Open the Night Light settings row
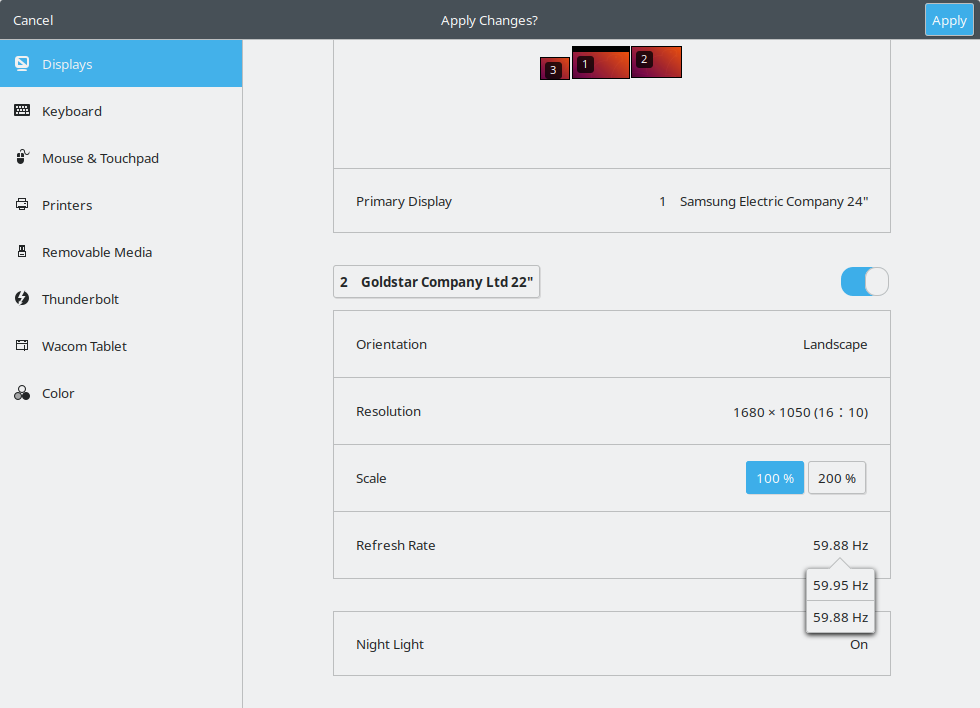The width and height of the screenshot is (980, 708). 612,644
